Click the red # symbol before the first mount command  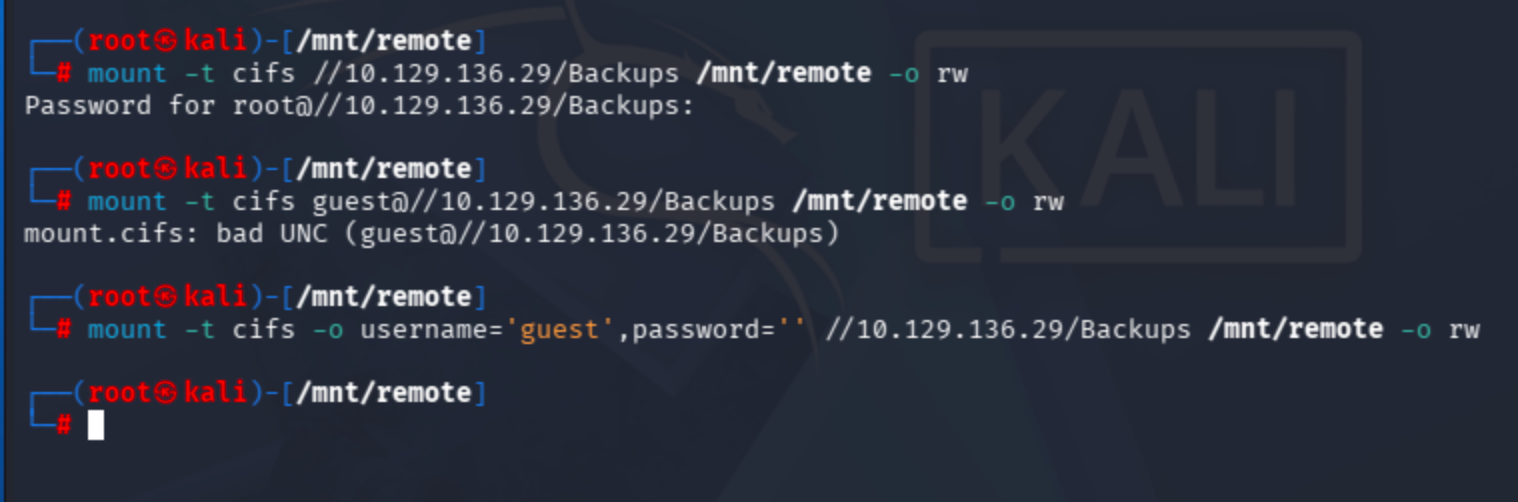click(x=64, y=73)
